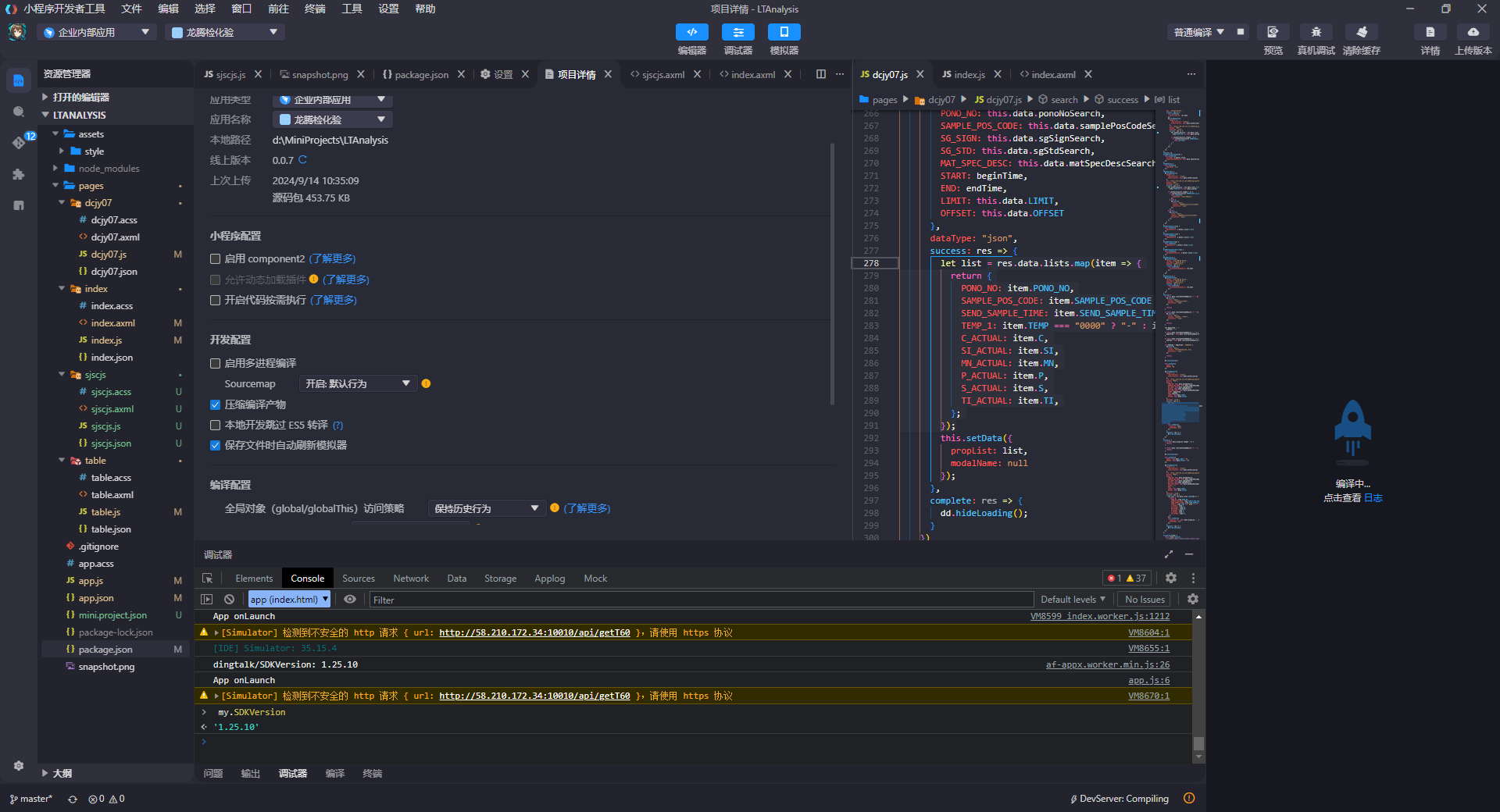Open the app (index.html) context dropdown

tap(289, 600)
